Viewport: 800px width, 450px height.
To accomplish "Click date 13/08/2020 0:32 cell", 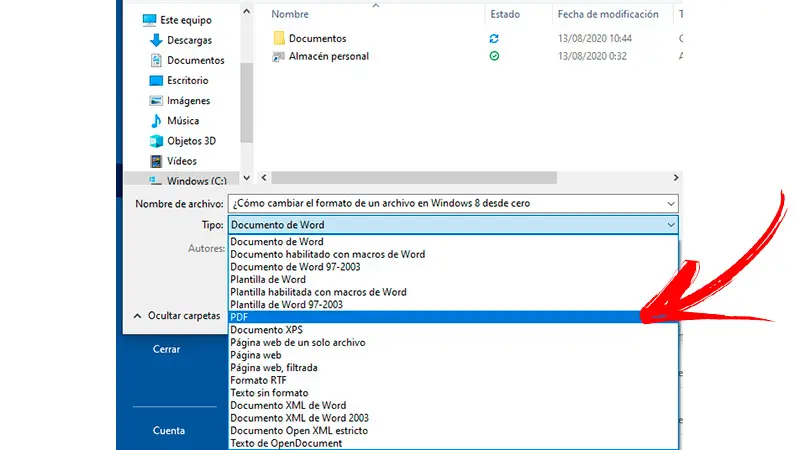I will tap(592, 56).
